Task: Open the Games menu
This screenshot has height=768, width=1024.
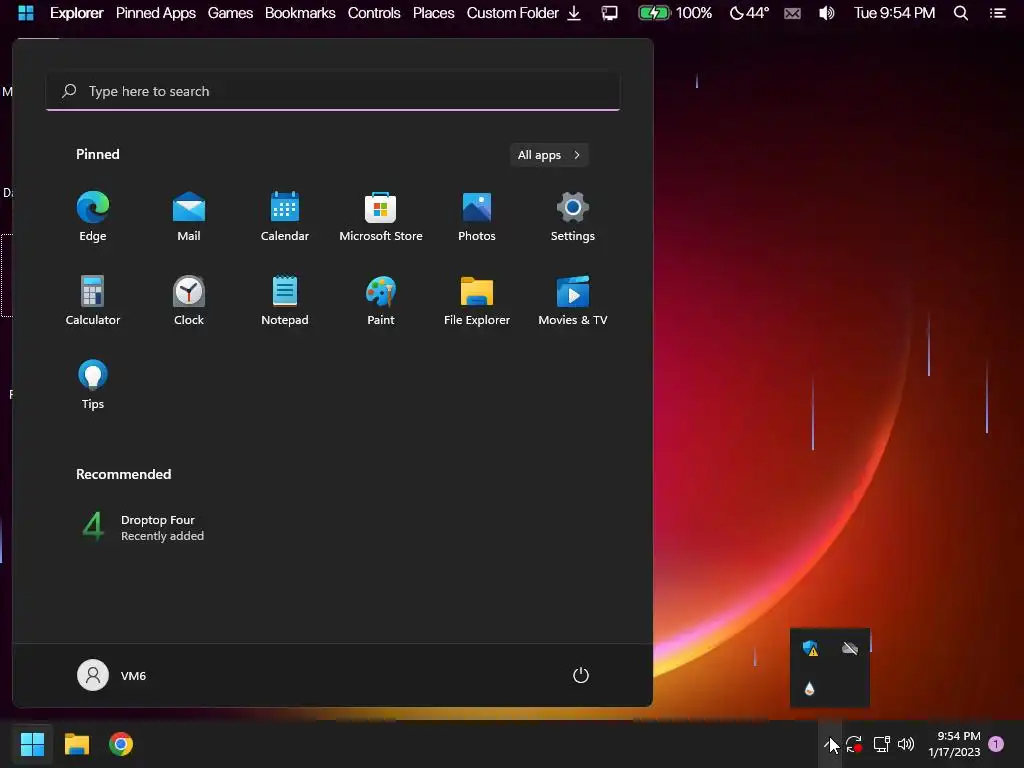Action: [x=230, y=13]
